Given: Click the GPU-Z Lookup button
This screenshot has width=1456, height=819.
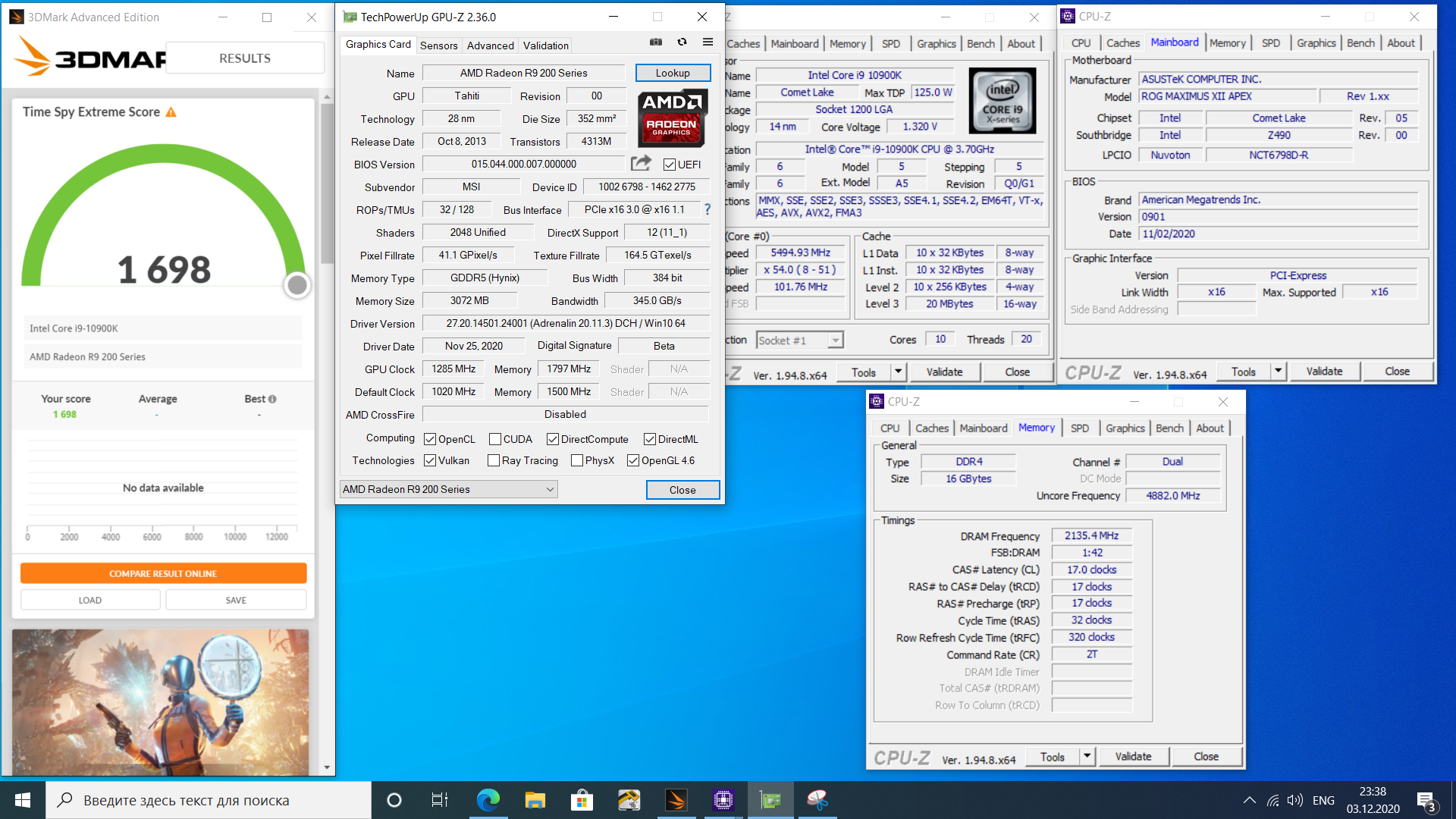Looking at the screenshot, I should click(x=673, y=73).
